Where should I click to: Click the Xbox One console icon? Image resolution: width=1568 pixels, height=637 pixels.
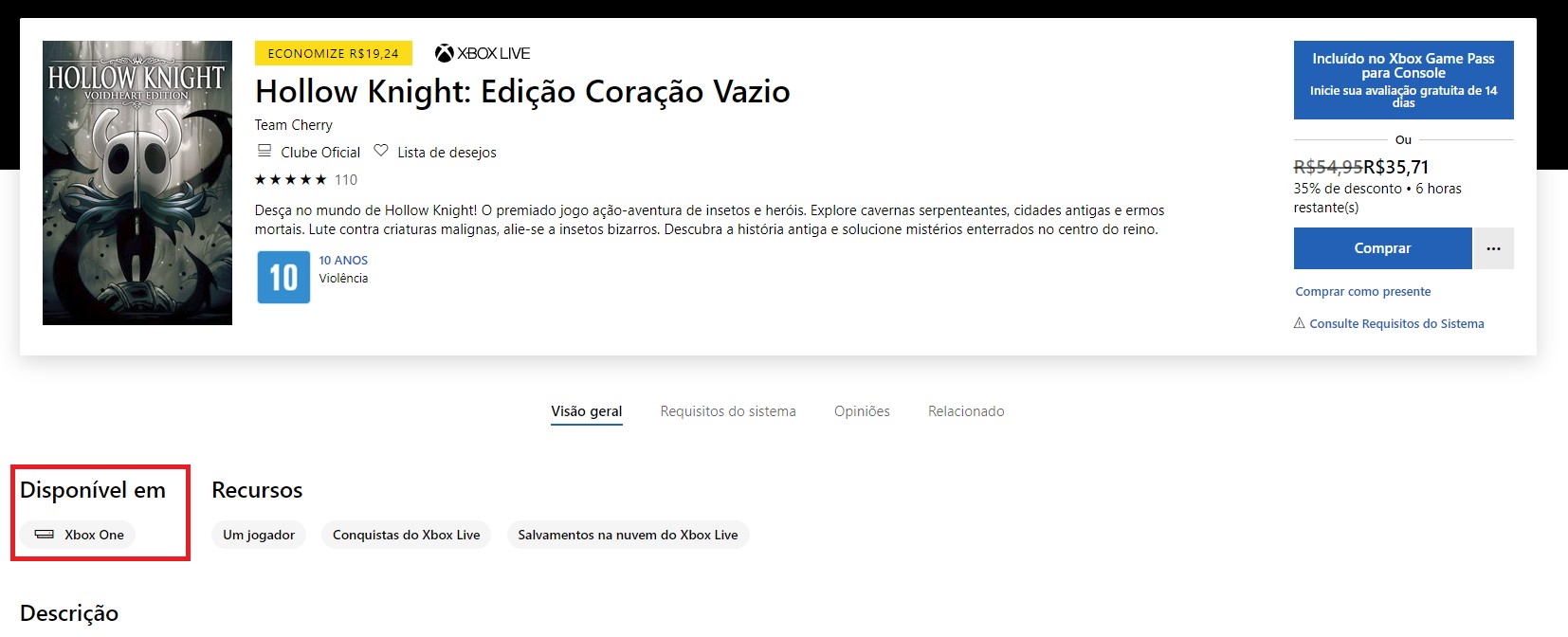[45, 535]
